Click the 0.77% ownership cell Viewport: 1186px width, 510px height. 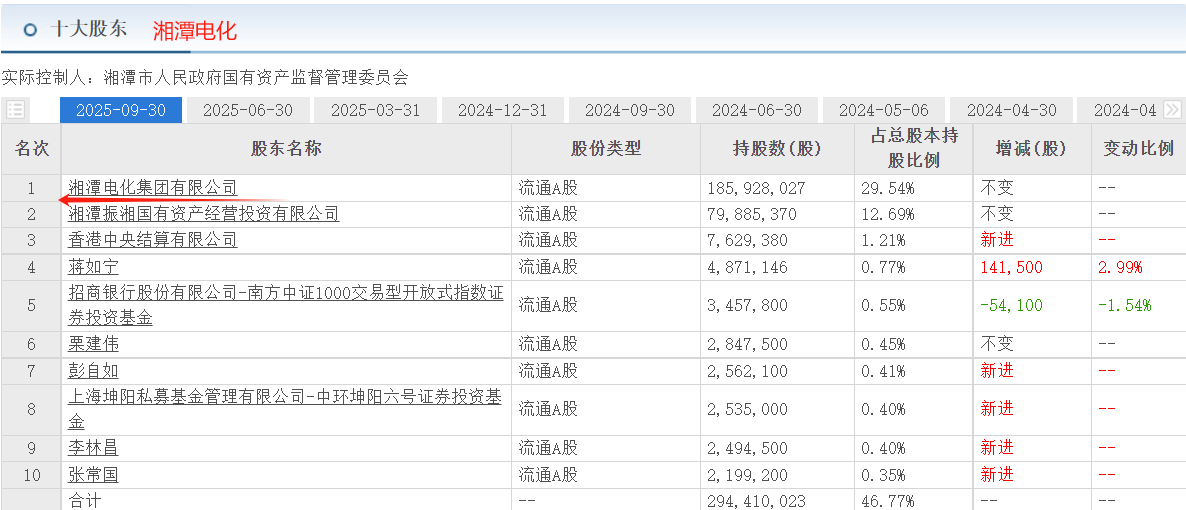click(883, 267)
